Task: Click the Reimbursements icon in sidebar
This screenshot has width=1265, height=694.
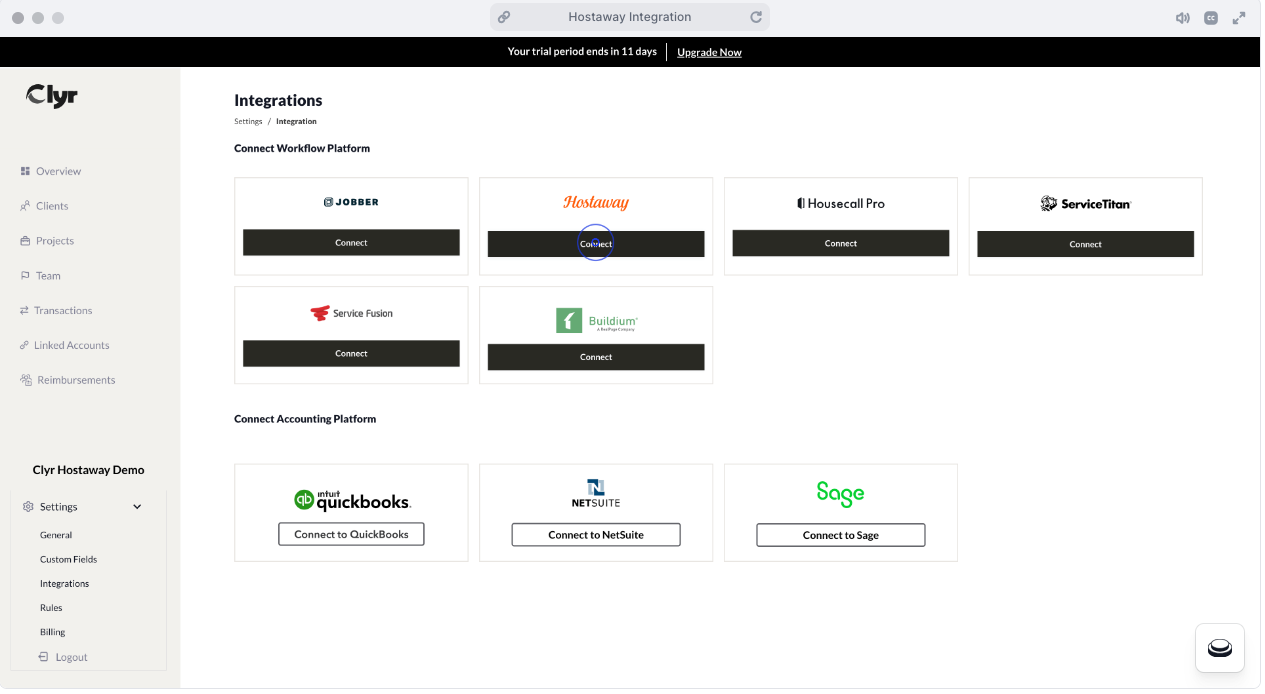Action: (x=26, y=380)
